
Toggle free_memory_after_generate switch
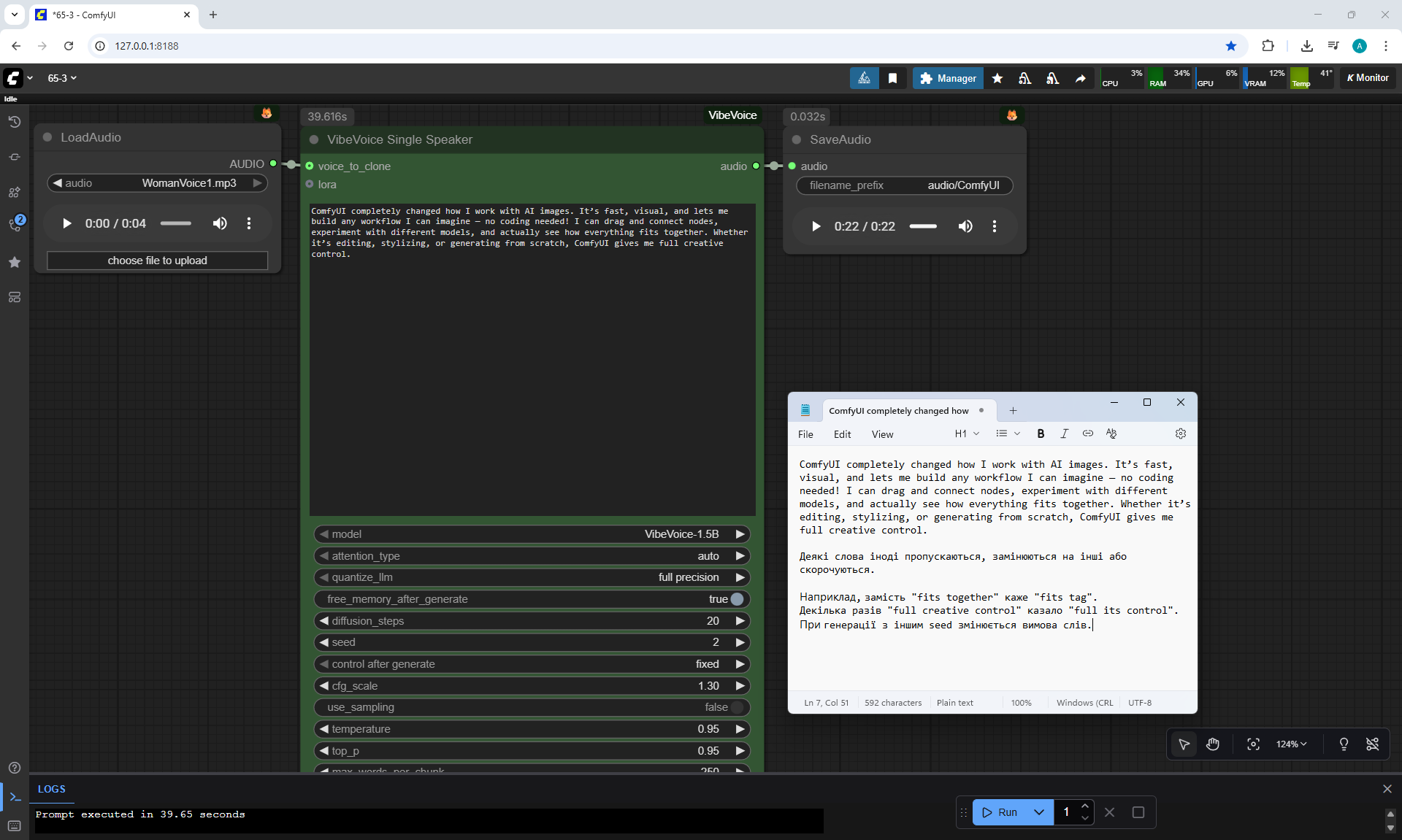pos(737,599)
